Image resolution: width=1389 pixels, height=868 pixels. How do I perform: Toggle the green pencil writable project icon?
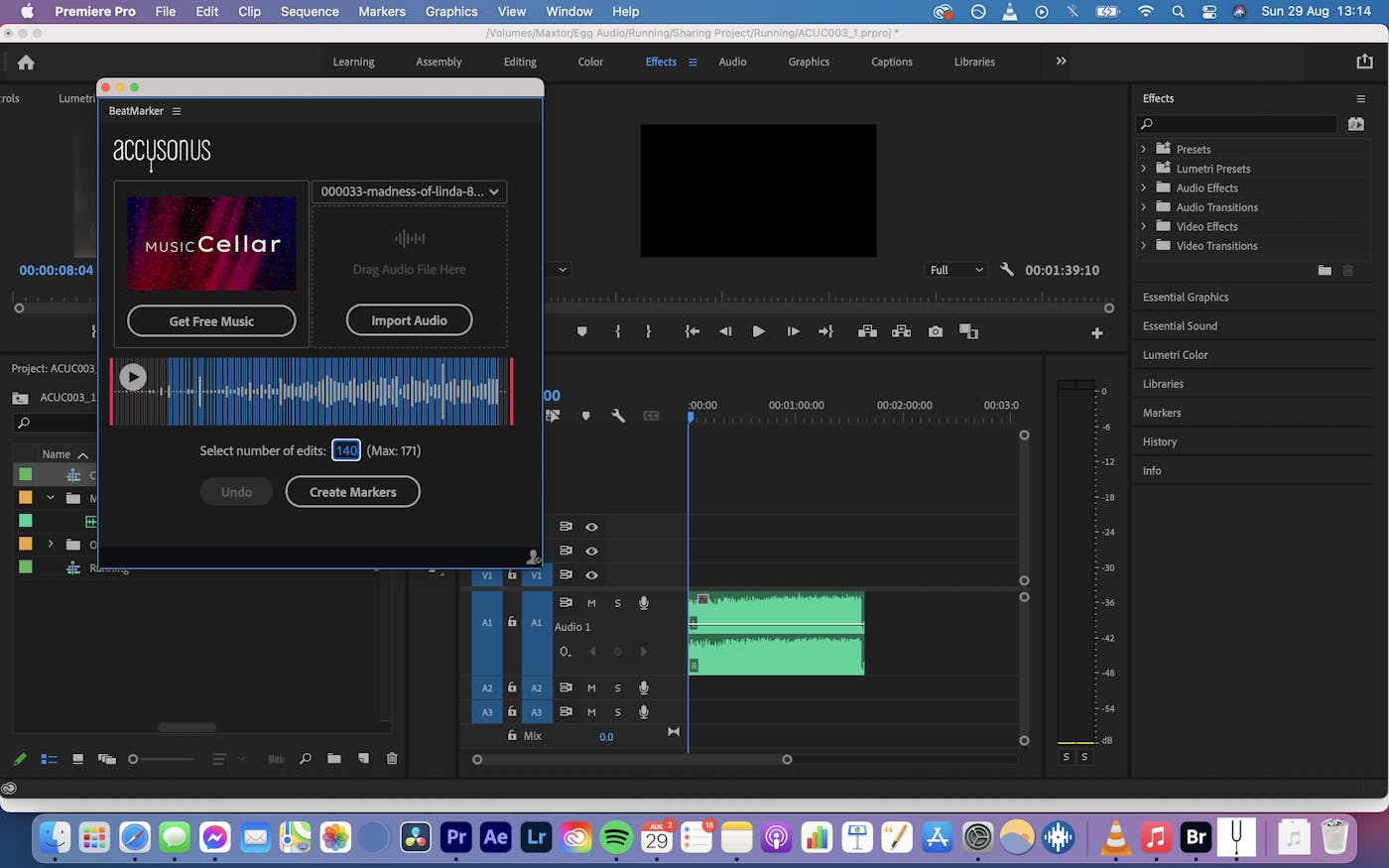[x=20, y=759]
